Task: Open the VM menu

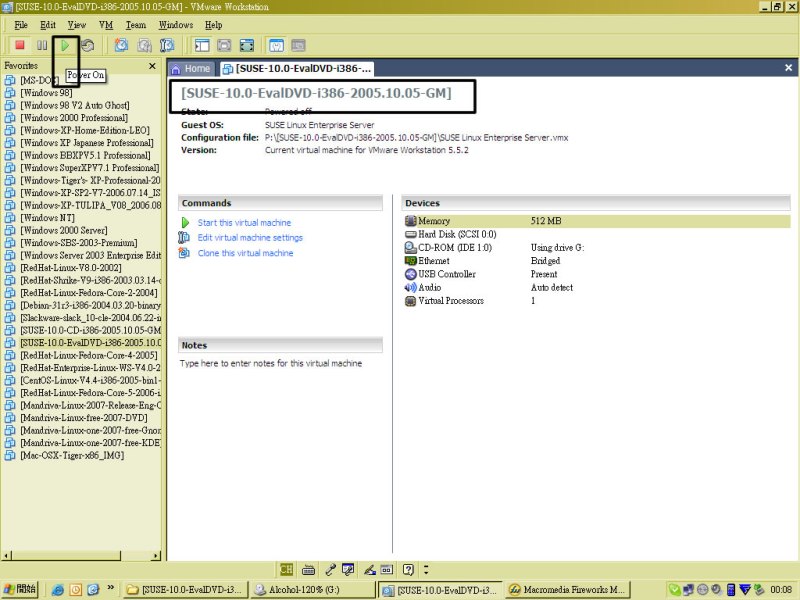Action: click(x=106, y=25)
